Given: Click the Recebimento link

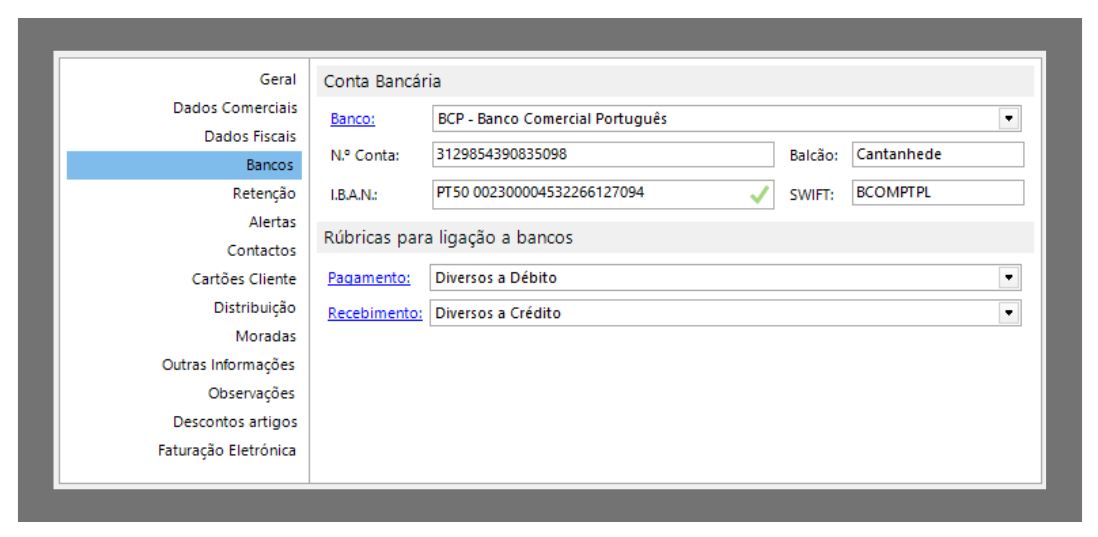Looking at the screenshot, I should pos(375,313).
